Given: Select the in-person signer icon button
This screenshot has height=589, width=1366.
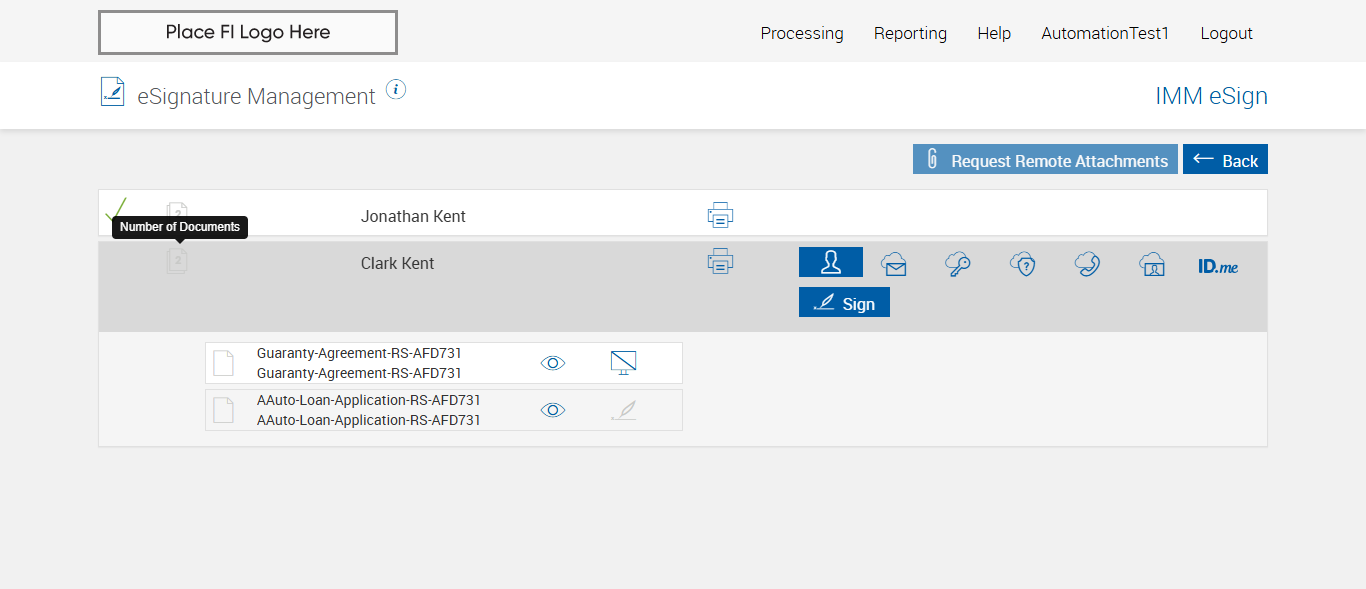Looking at the screenshot, I should (x=830, y=262).
